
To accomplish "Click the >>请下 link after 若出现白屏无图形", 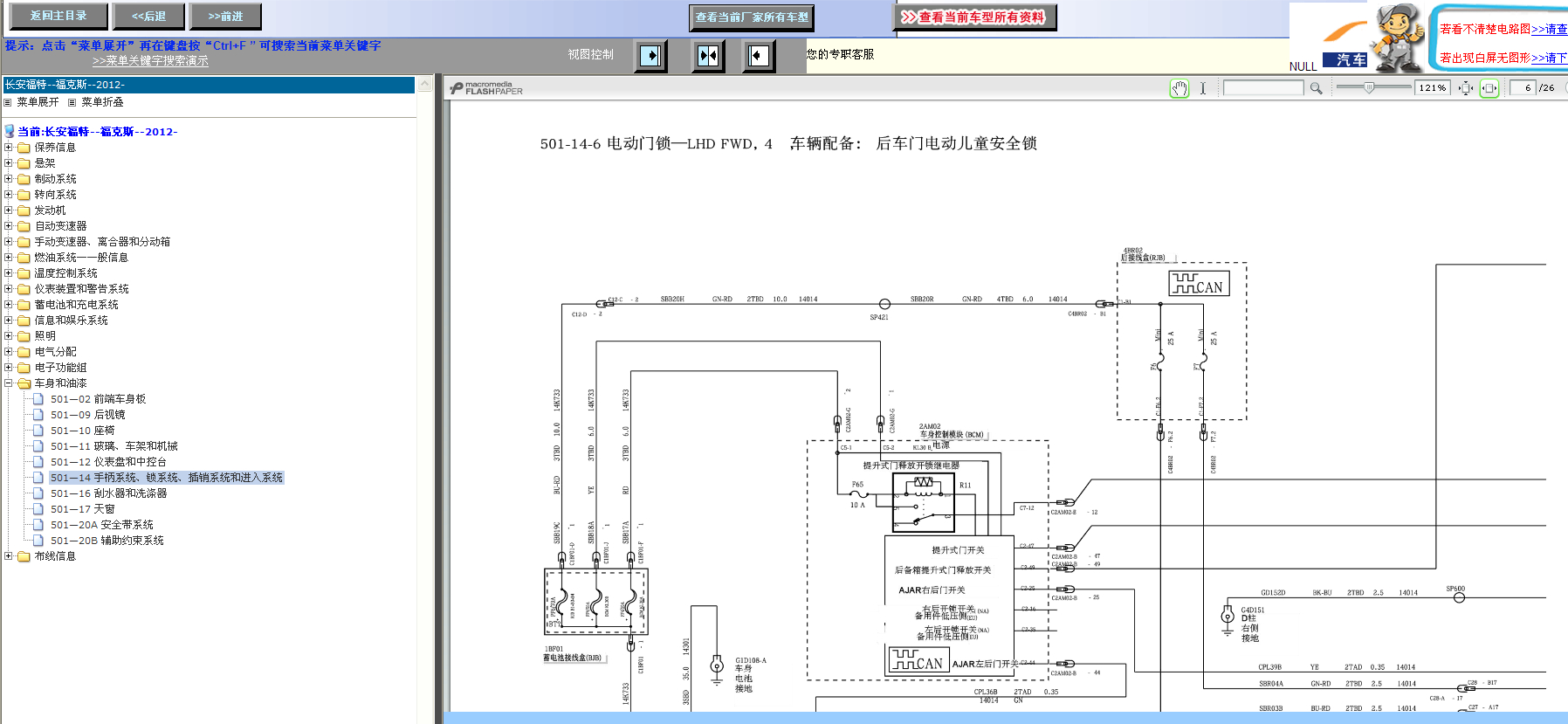I will coord(1550,58).
